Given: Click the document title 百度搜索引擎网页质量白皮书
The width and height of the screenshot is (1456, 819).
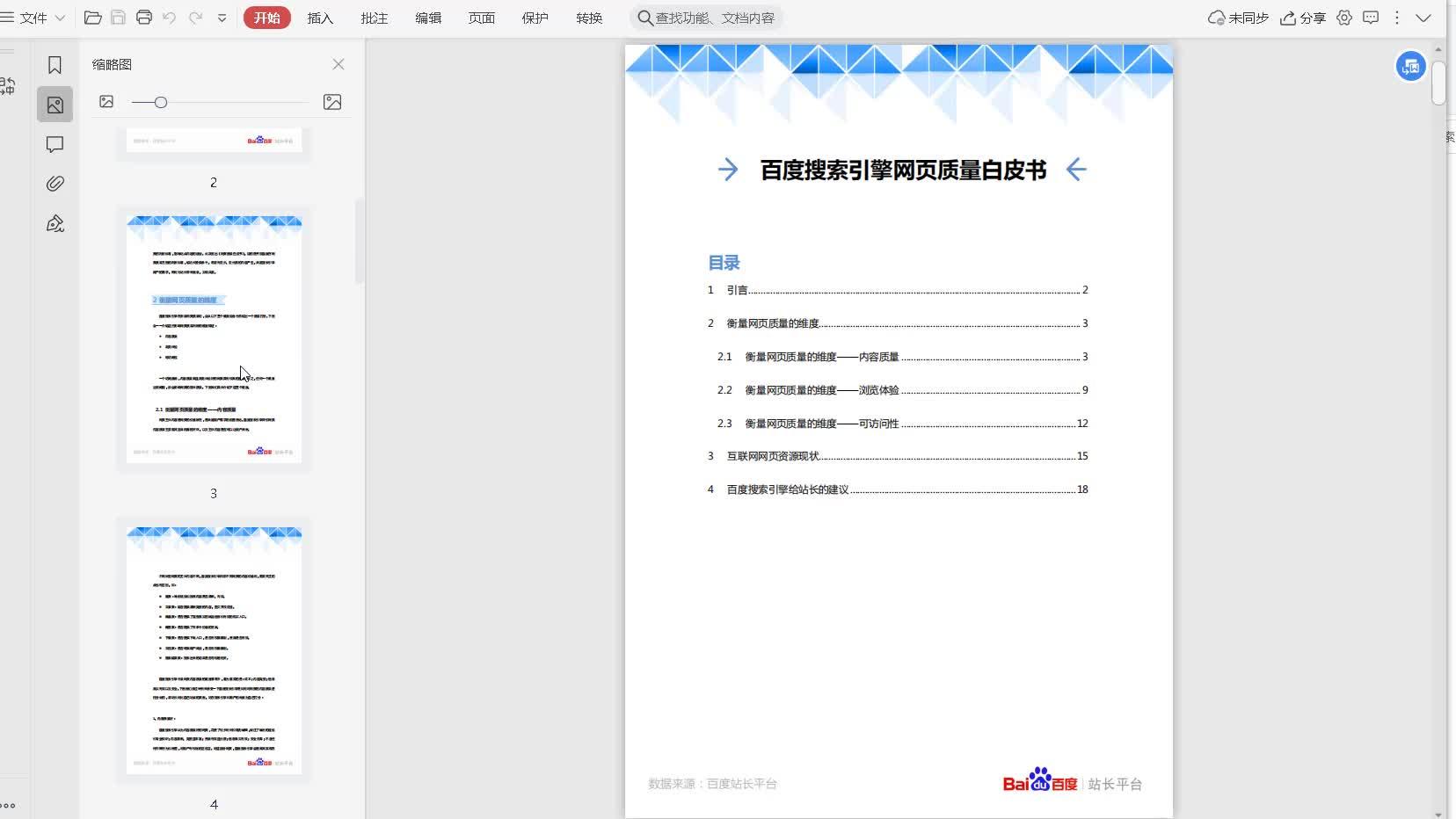Looking at the screenshot, I should pos(903,170).
